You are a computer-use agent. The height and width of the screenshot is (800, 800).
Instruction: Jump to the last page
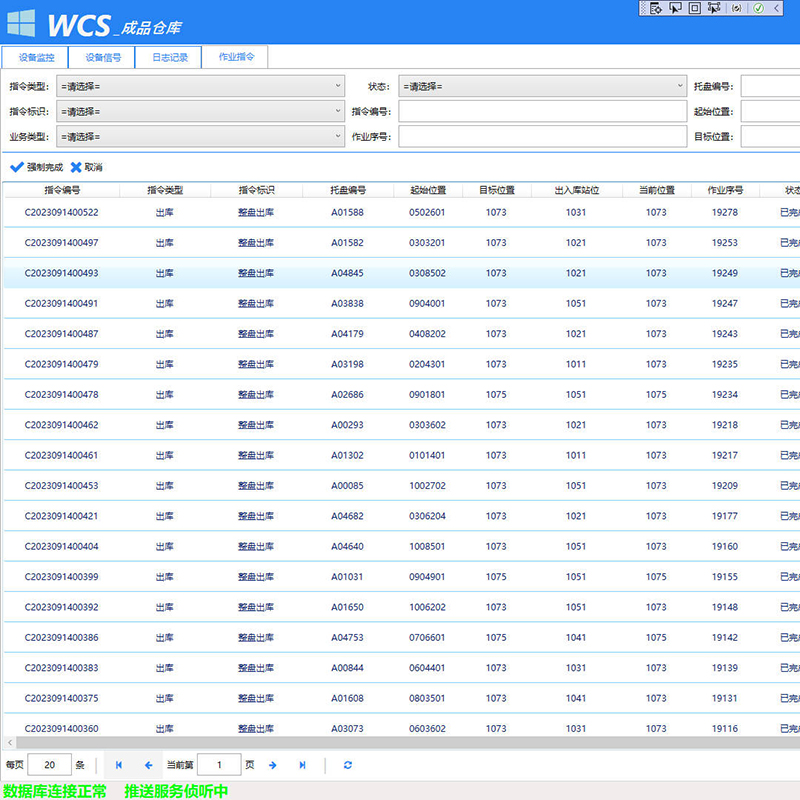click(302, 765)
